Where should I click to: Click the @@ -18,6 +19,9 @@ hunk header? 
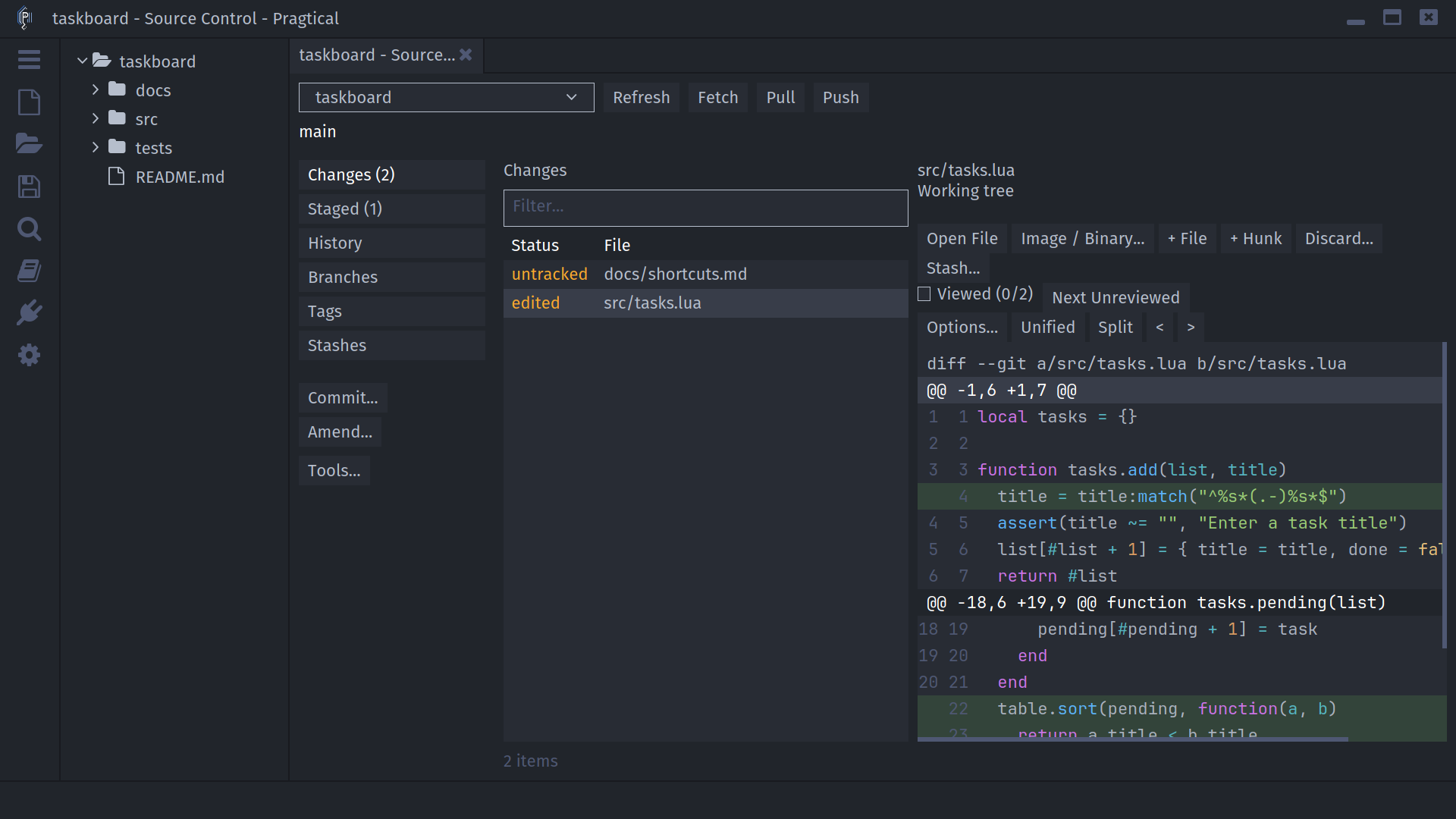pos(1179,603)
